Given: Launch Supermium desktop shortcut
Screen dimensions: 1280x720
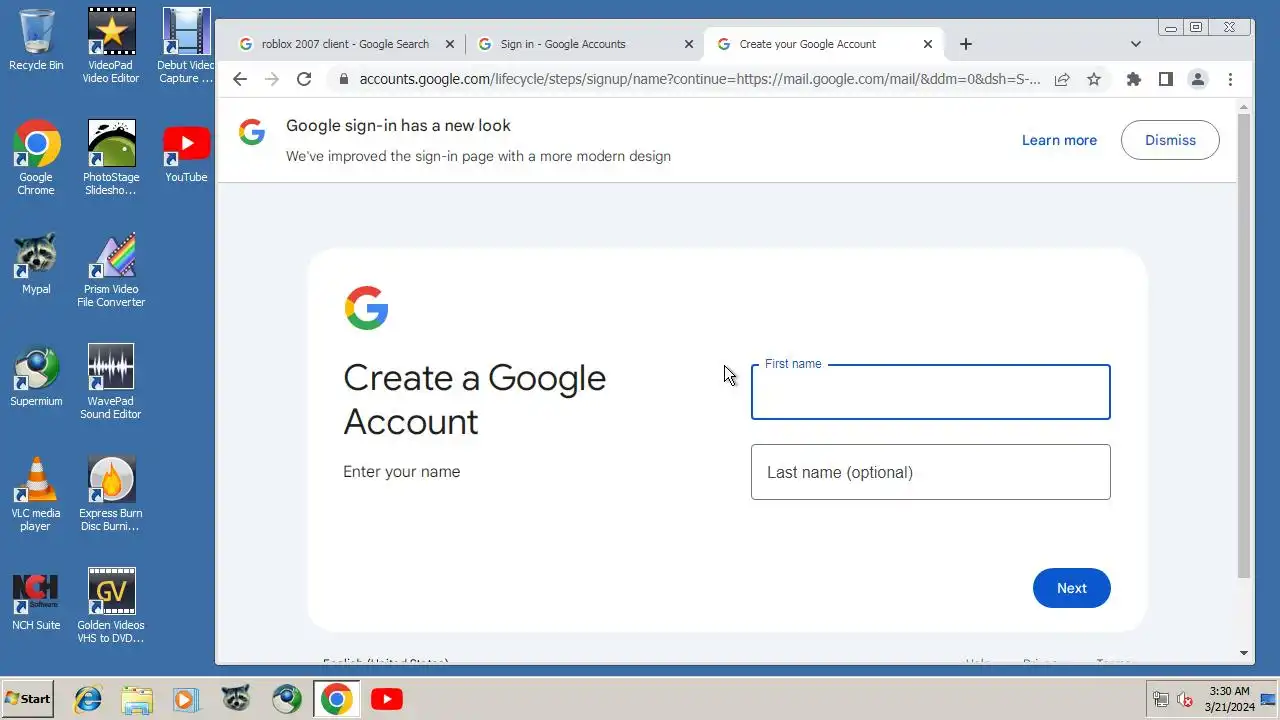Looking at the screenshot, I should pyautogui.click(x=36, y=376).
